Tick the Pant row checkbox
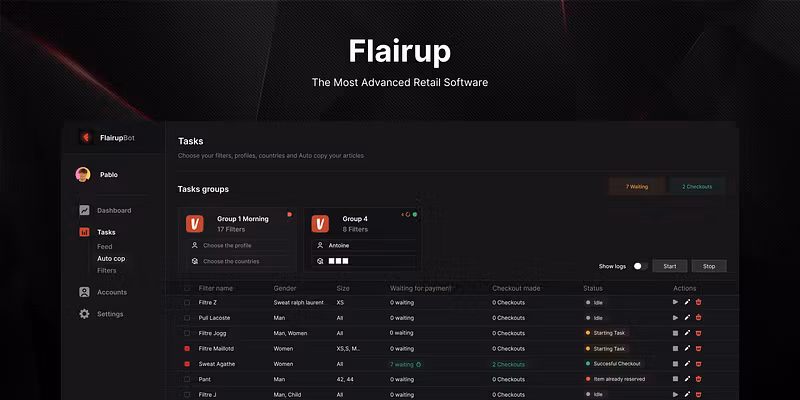This screenshot has width=800, height=400. point(187,379)
